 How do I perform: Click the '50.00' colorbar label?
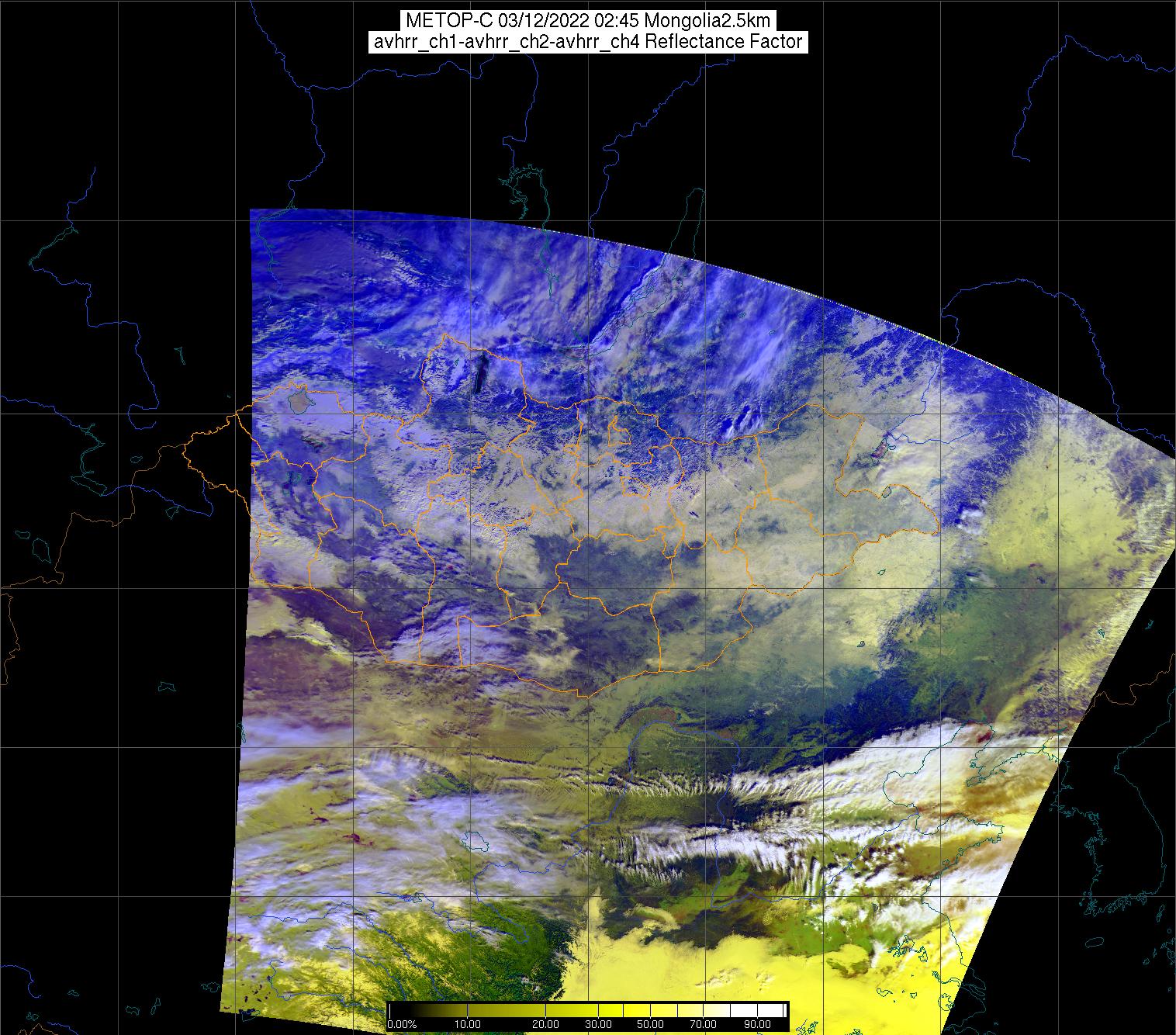click(x=650, y=1024)
